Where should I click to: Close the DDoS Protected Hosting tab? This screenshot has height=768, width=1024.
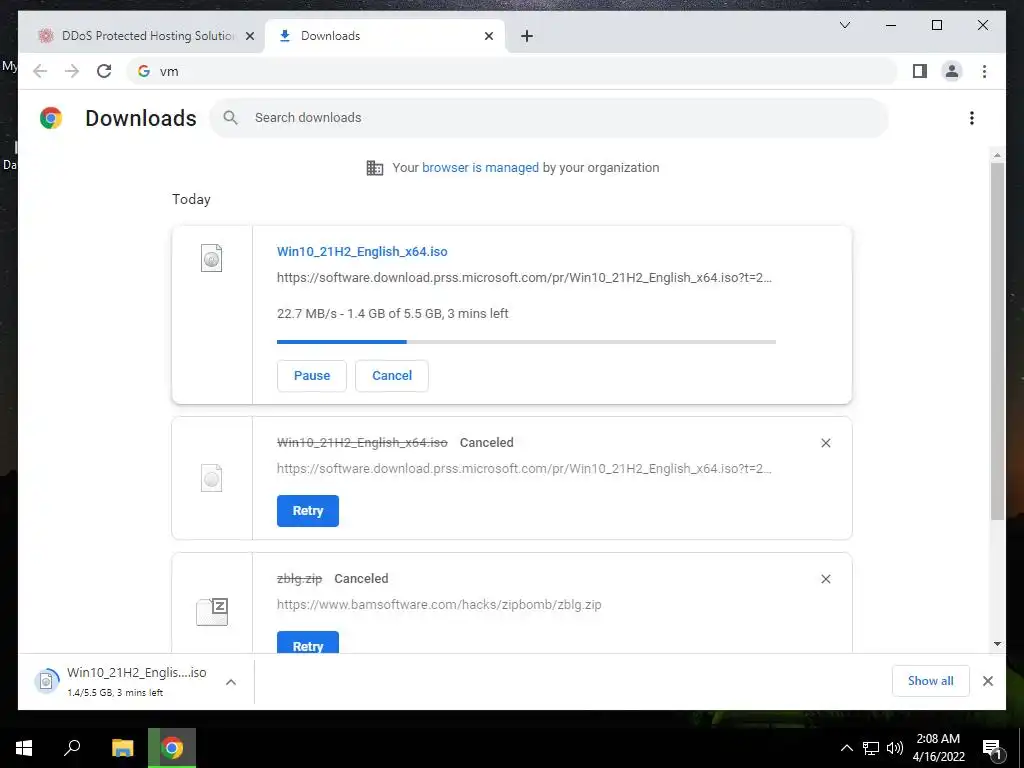249,36
